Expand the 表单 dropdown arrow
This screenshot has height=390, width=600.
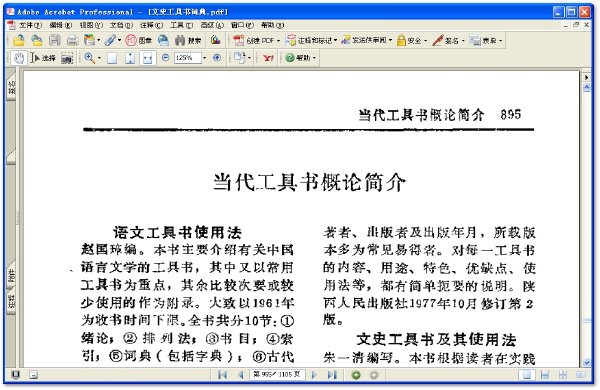pyautogui.click(x=500, y=40)
